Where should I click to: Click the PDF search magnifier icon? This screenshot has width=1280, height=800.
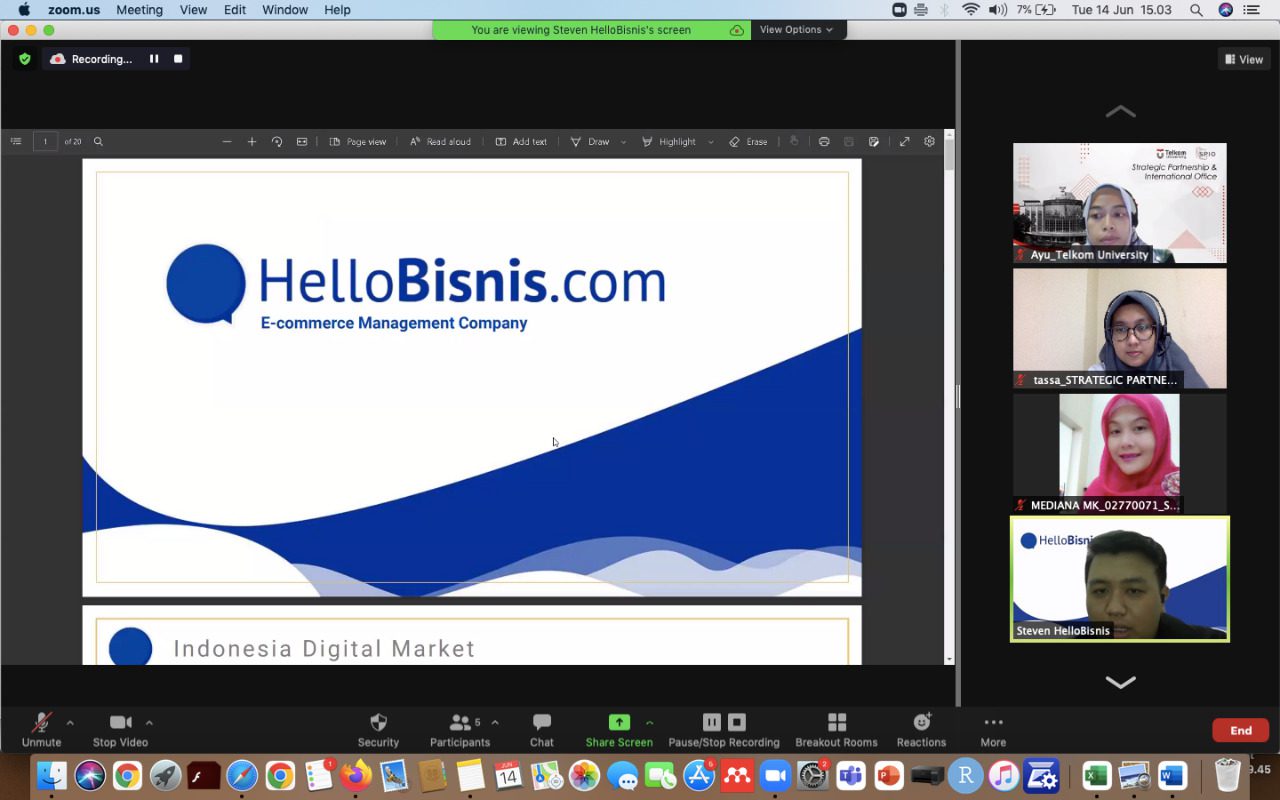tap(98, 142)
